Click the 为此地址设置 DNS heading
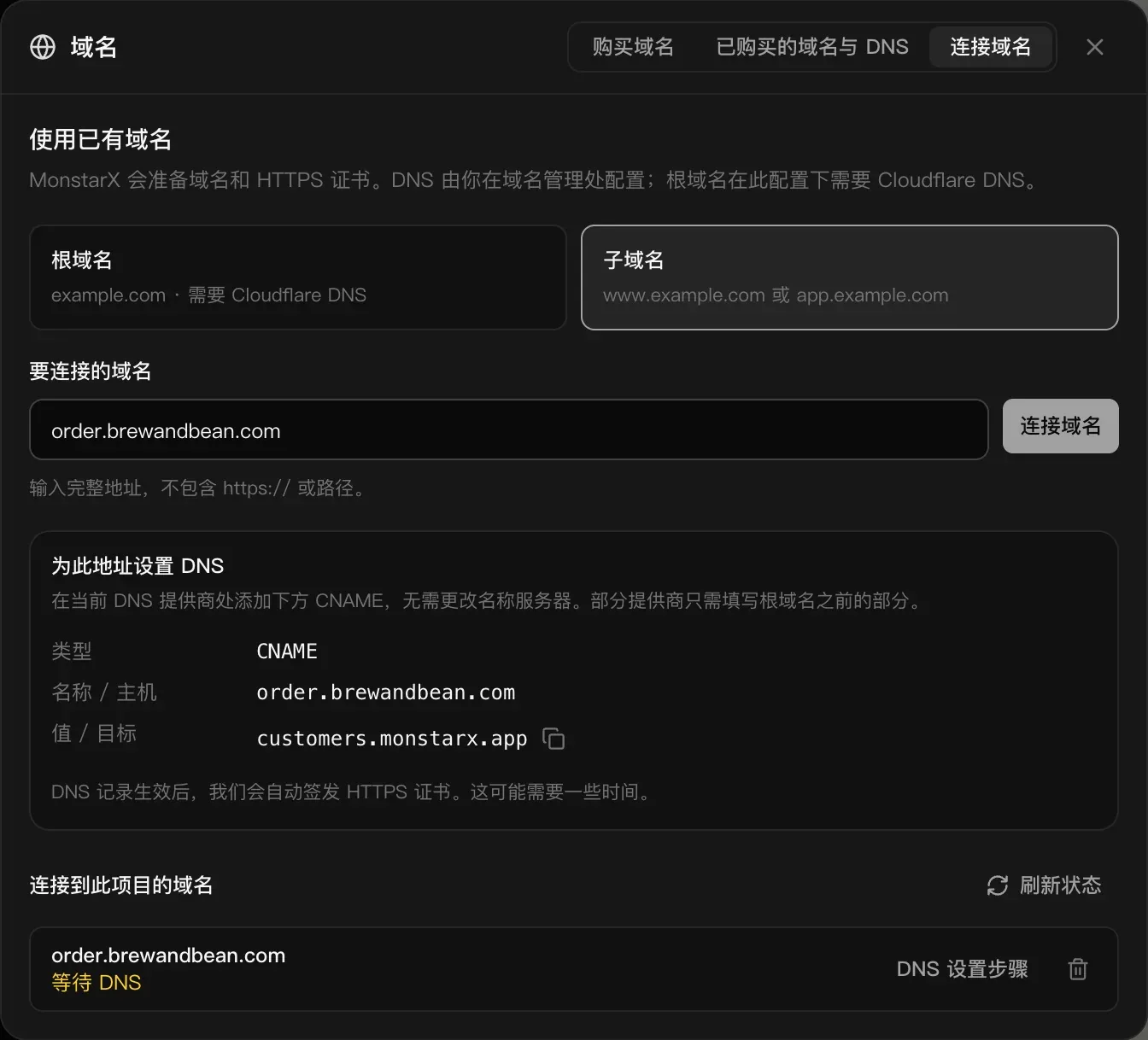The width and height of the screenshot is (1148, 1040). point(138,566)
